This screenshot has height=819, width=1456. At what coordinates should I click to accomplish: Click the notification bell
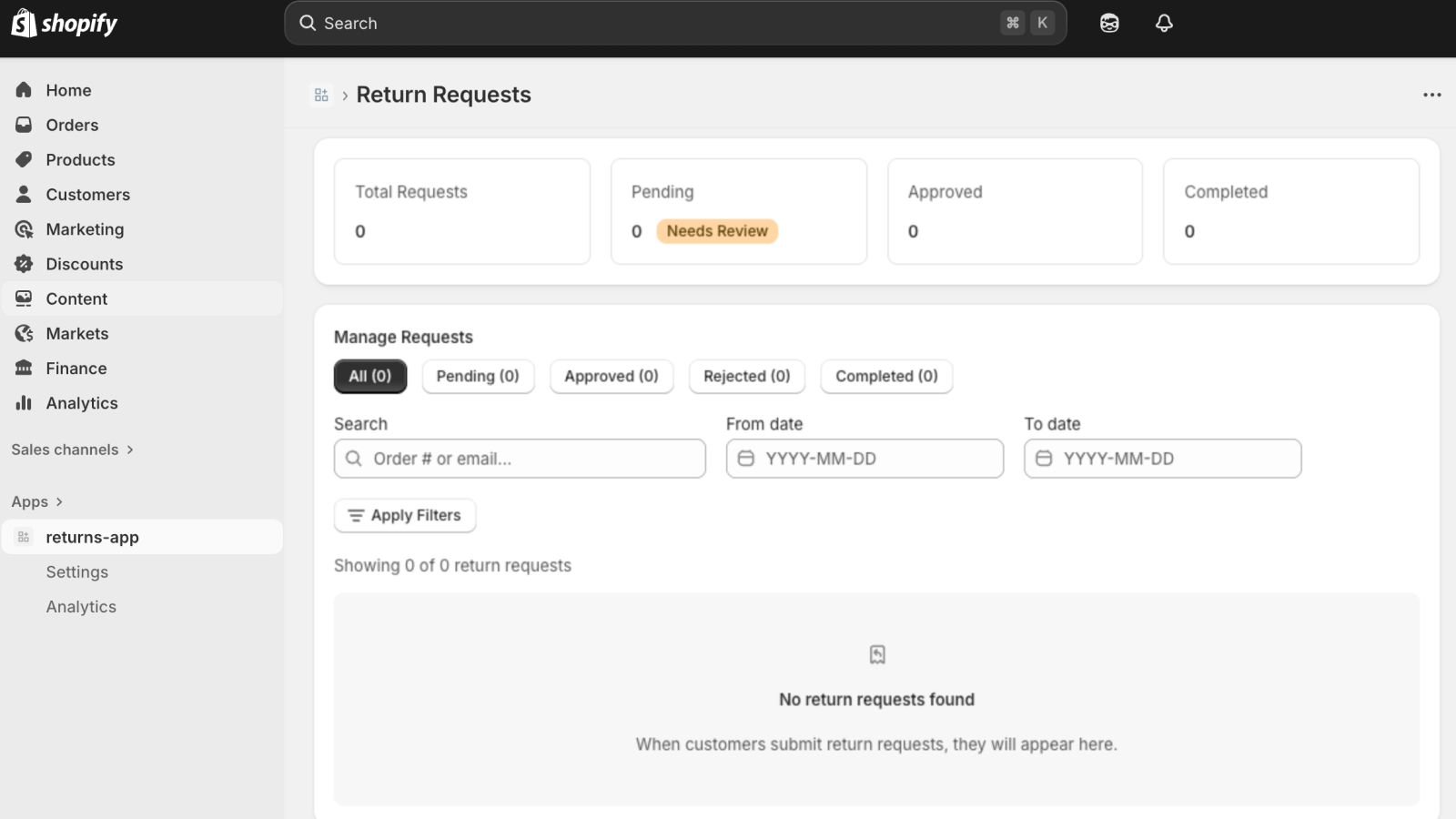click(x=1165, y=23)
